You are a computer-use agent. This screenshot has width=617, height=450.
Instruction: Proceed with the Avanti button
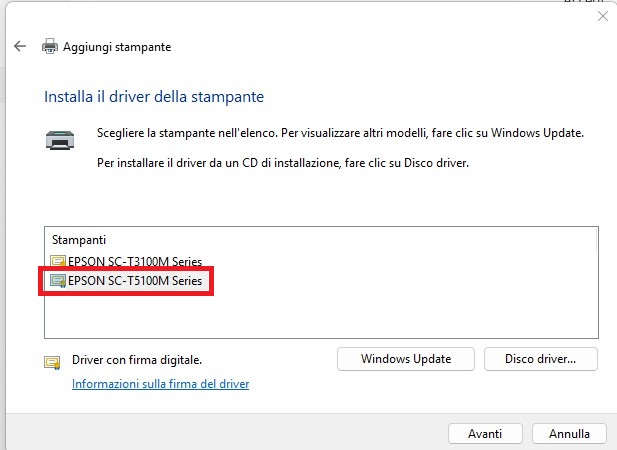point(484,434)
